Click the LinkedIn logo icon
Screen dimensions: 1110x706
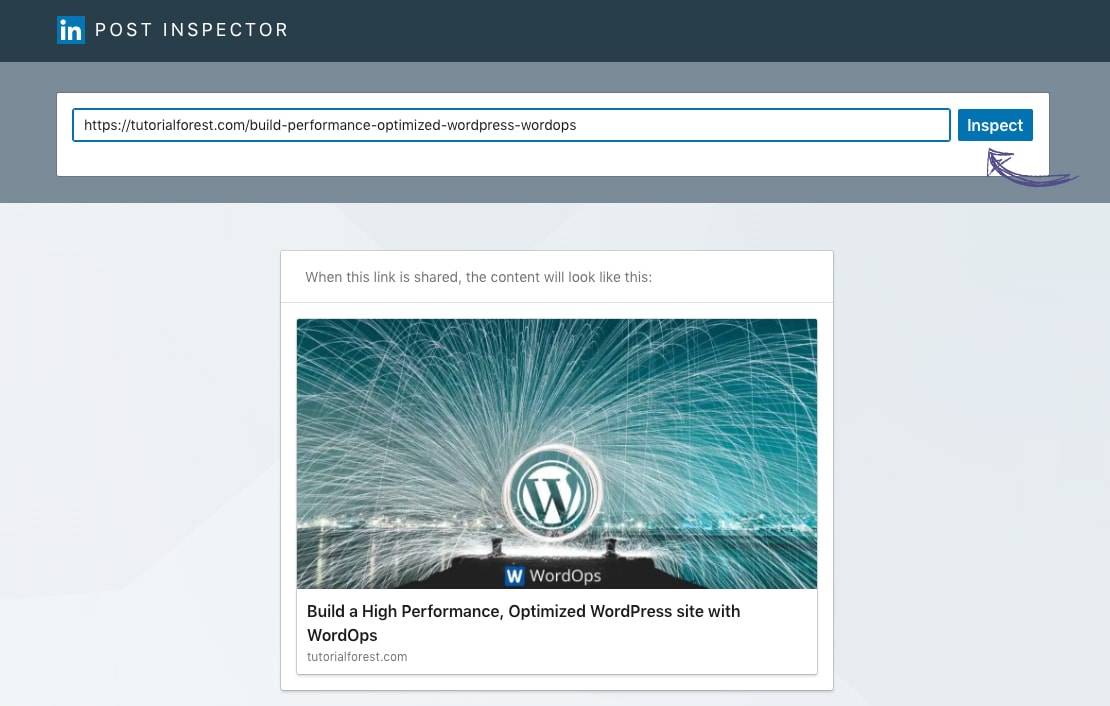pos(71,30)
